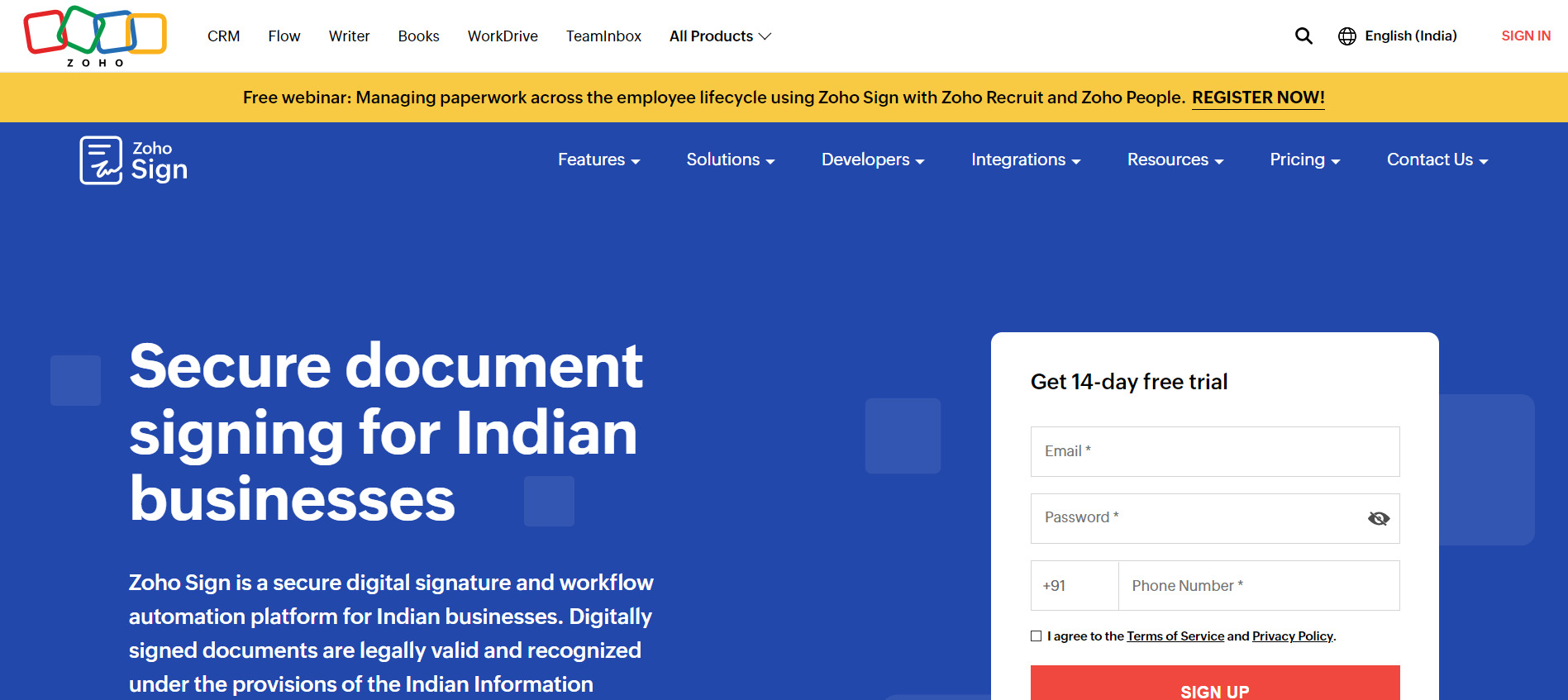Click the 'Secure document signing for Indian businesses' headline

pyautogui.click(x=386, y=433)
